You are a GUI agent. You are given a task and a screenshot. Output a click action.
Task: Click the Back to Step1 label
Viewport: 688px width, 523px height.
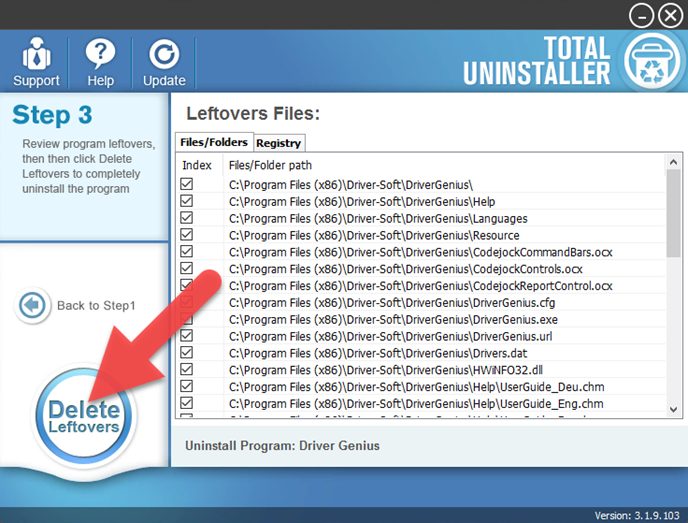pos(96,305)
